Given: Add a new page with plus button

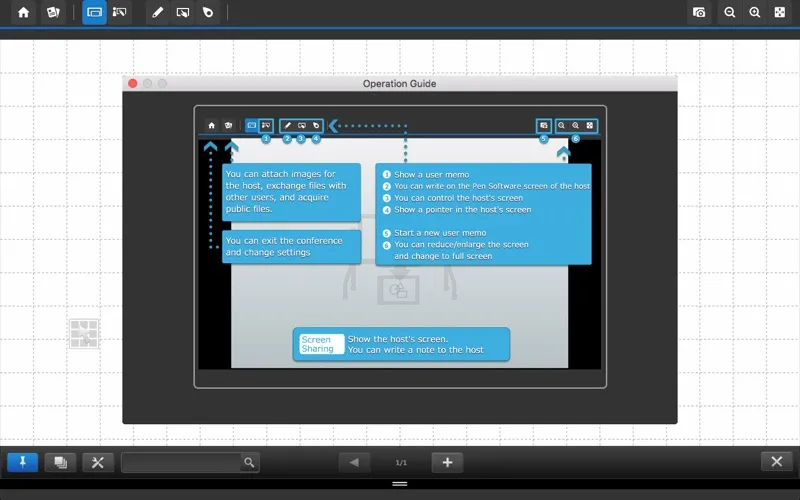Looking at the screenshot, I should (447, 462).
